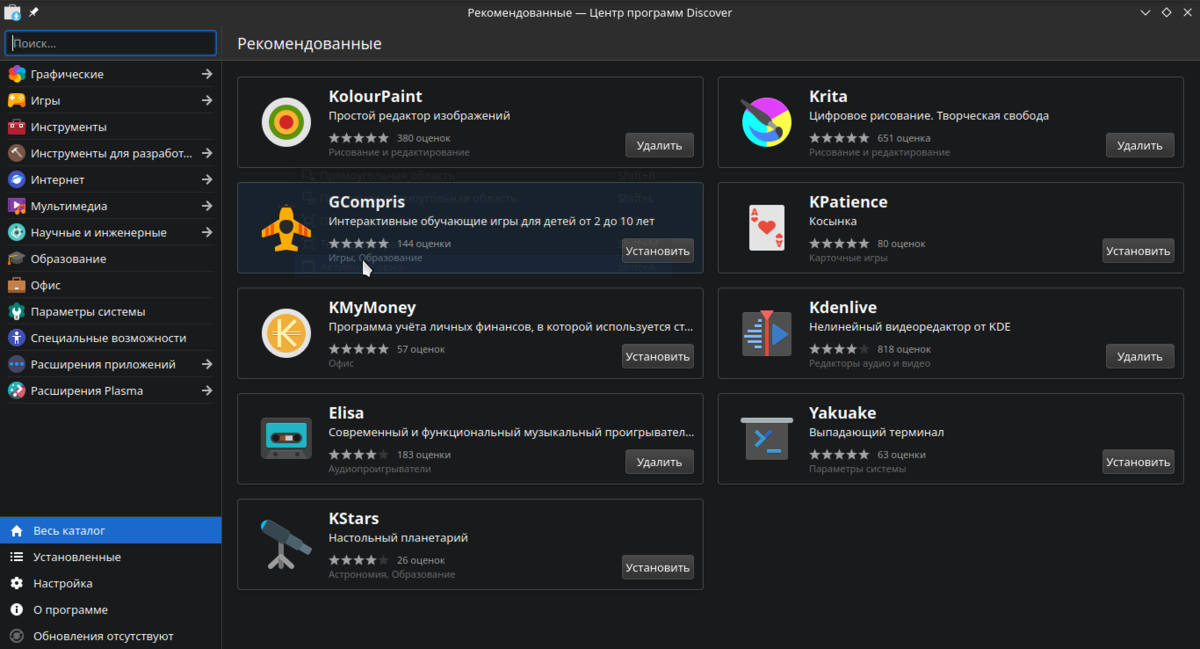Click the Расширения Plasma icon
The height and width of the screenshot is (649, 1200).
tap(16, 390)
